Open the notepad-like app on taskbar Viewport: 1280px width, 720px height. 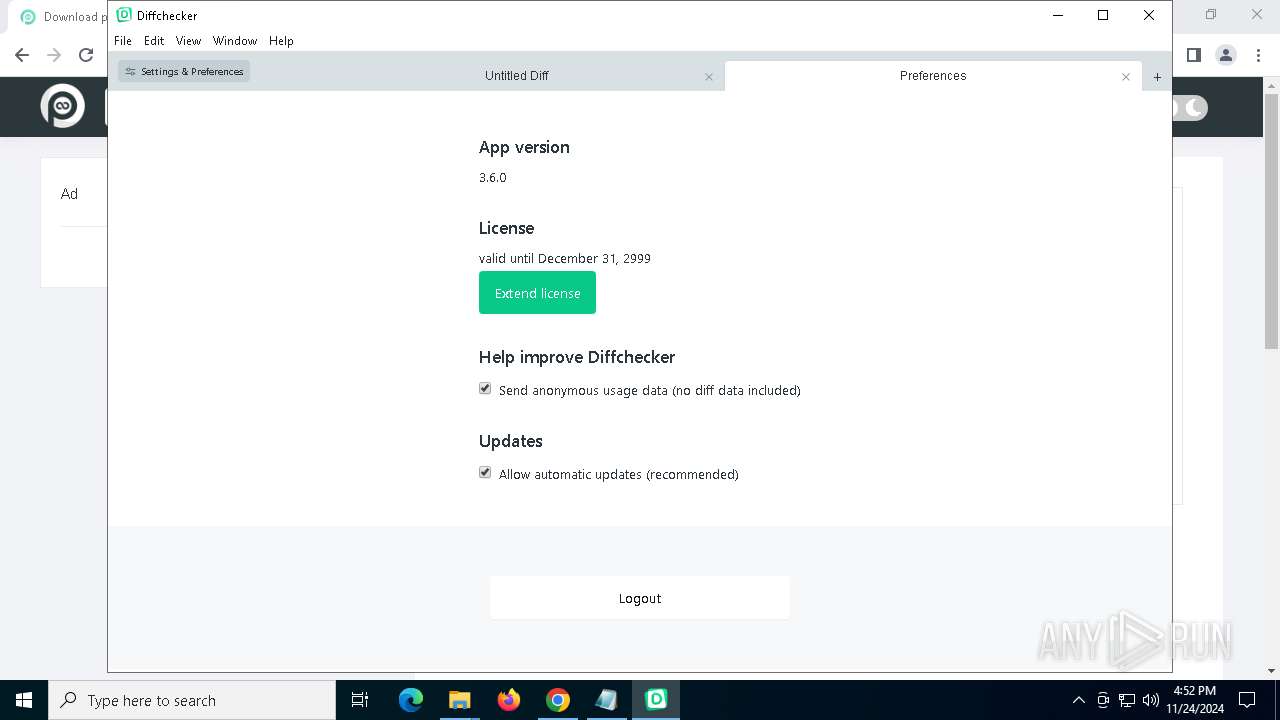click(607, 700)
